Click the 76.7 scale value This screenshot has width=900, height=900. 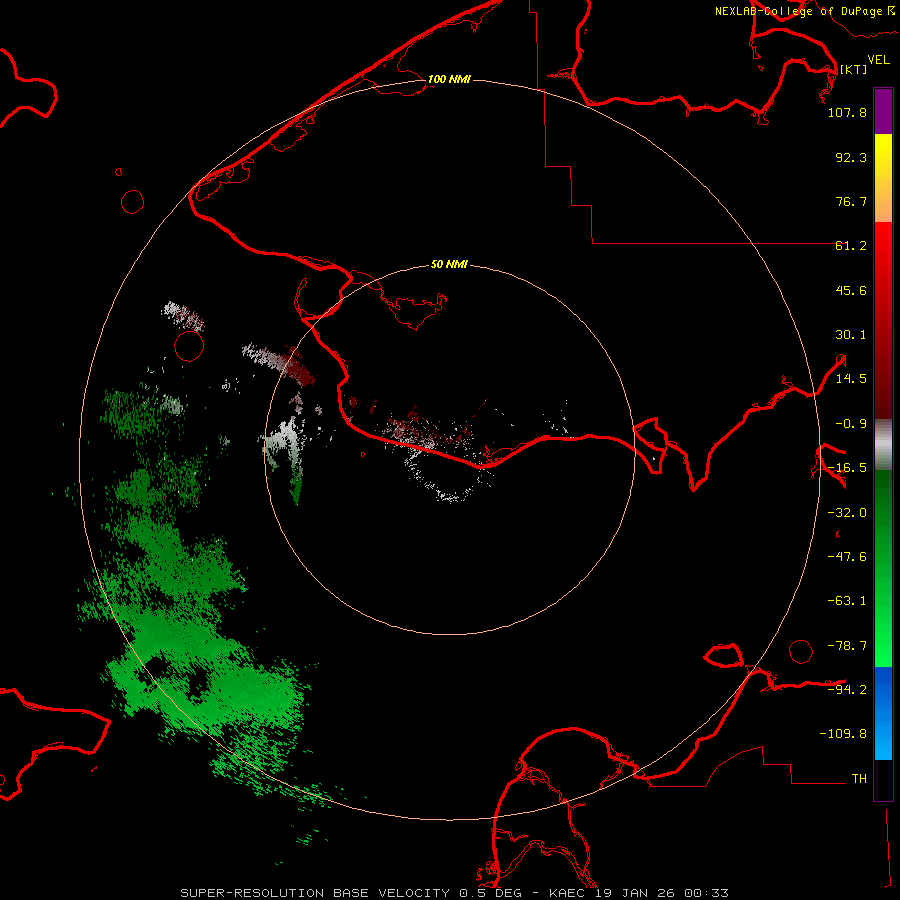pos(851,201)
